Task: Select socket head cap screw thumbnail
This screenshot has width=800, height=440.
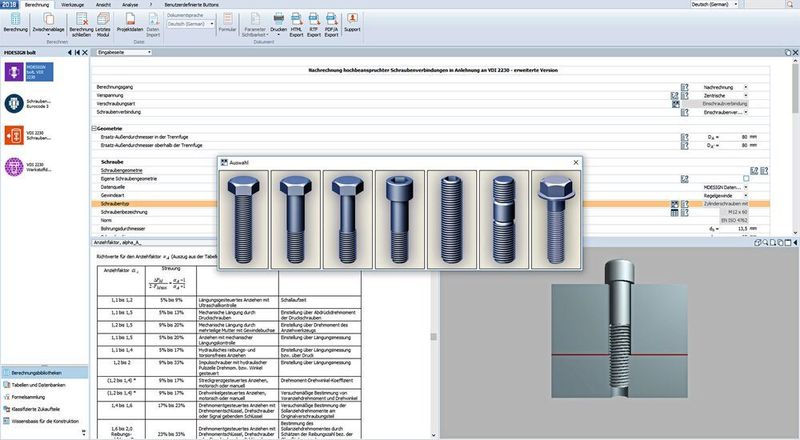Action: [400, 219]
